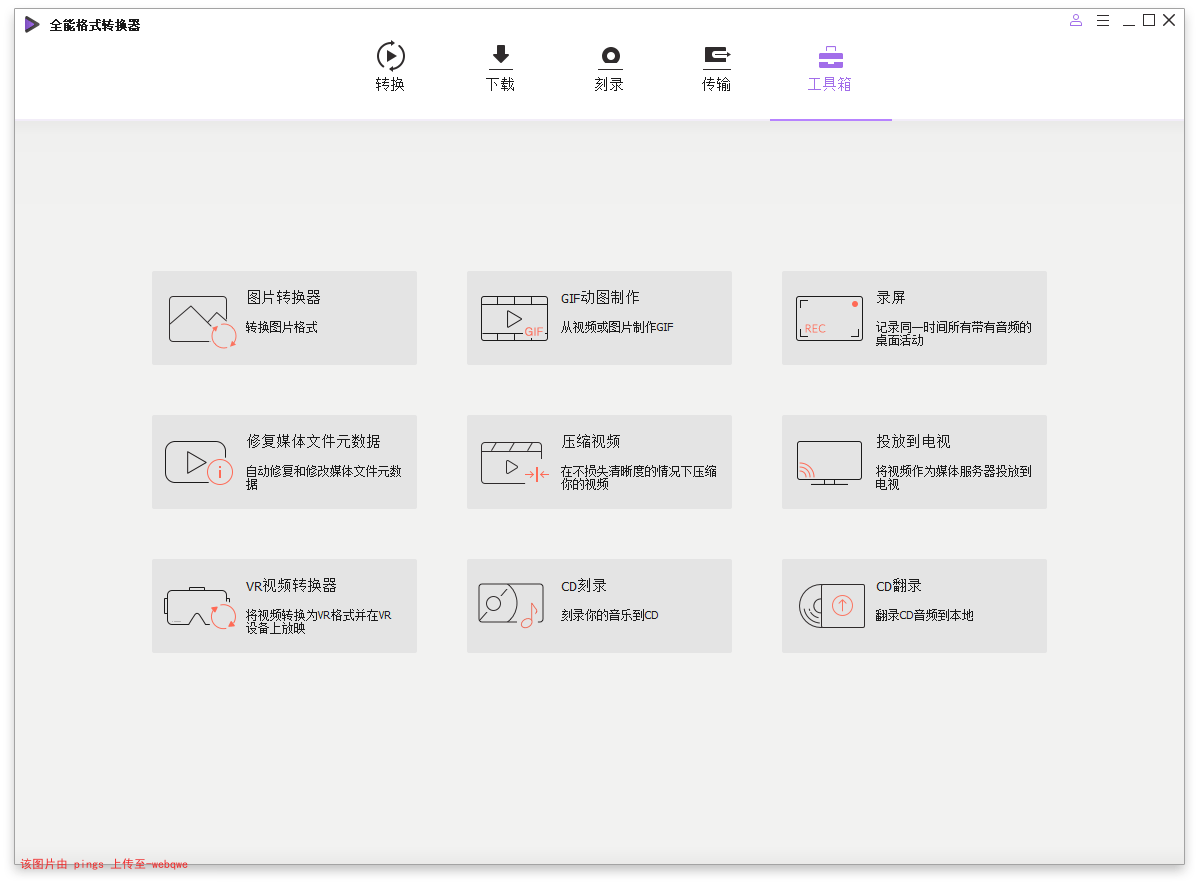This screenshot has width=1199, height=888.
Task: Click the 全能格式转换器 app logo icon
Action: pyautogui.click(x=32, y=24)
